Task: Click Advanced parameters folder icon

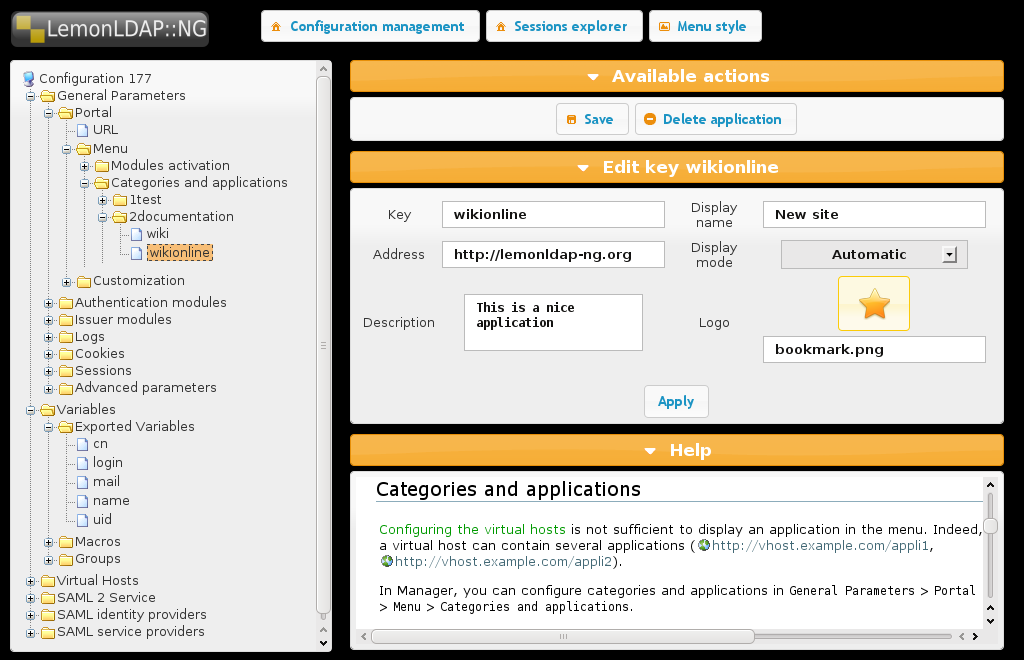Action: coord(66,388)
